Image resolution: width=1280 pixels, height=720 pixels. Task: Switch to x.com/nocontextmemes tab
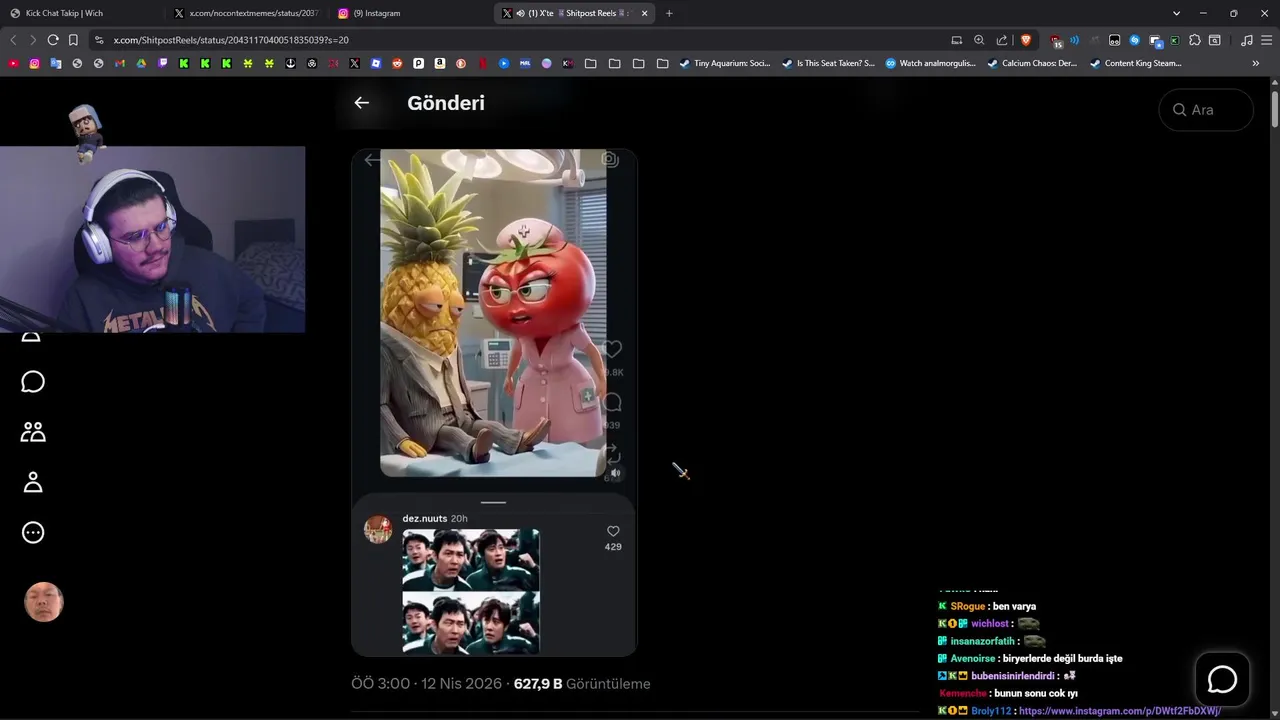coord(246,13)
